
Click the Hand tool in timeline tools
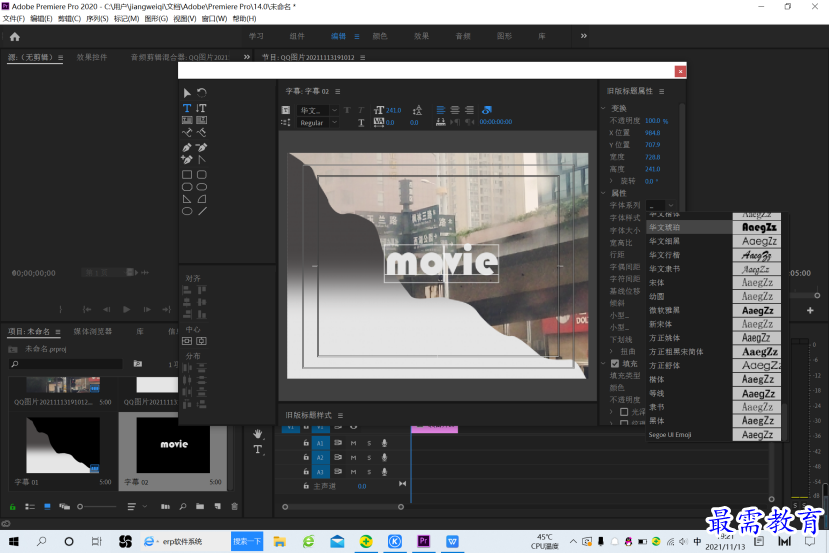[258, 434]
